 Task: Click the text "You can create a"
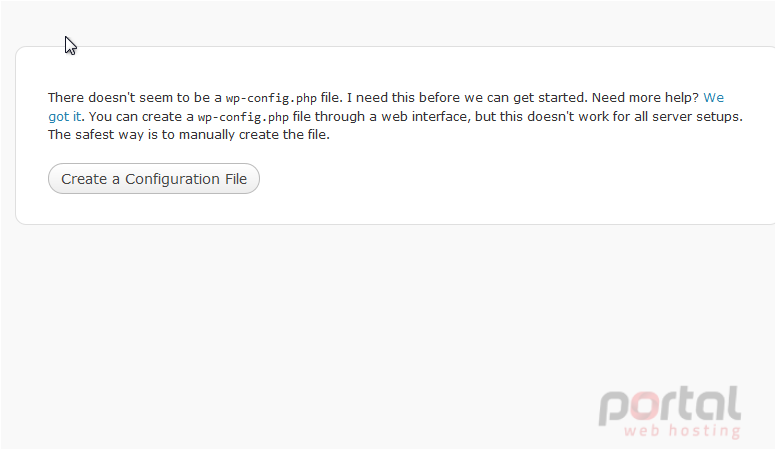(x=141, y=117)
